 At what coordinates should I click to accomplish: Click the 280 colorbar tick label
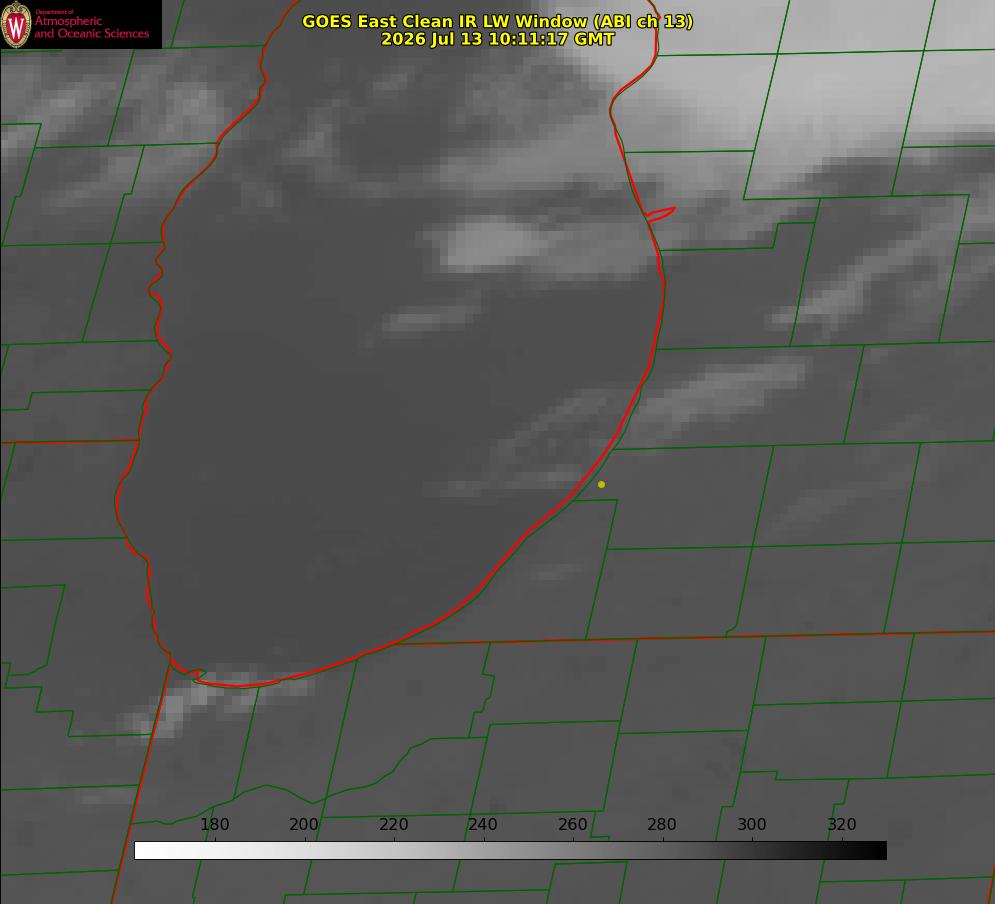tap(662, 824)
